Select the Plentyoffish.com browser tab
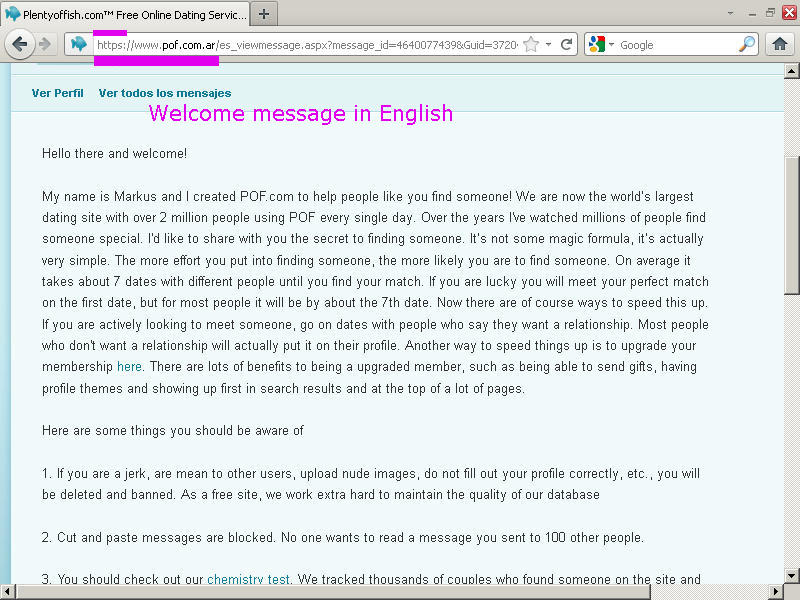The image size is (800, 600). pyautogui.click(x=126, y=14)
